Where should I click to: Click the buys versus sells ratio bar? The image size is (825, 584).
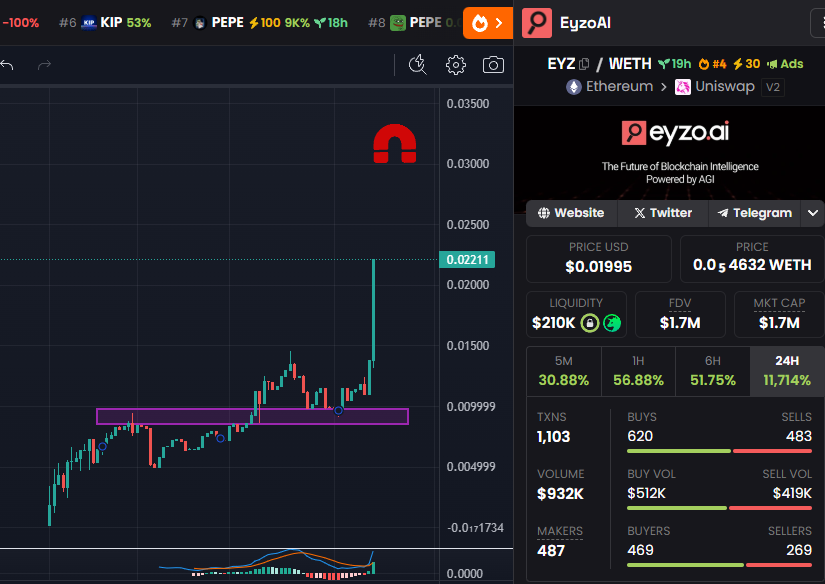[719, 451]
